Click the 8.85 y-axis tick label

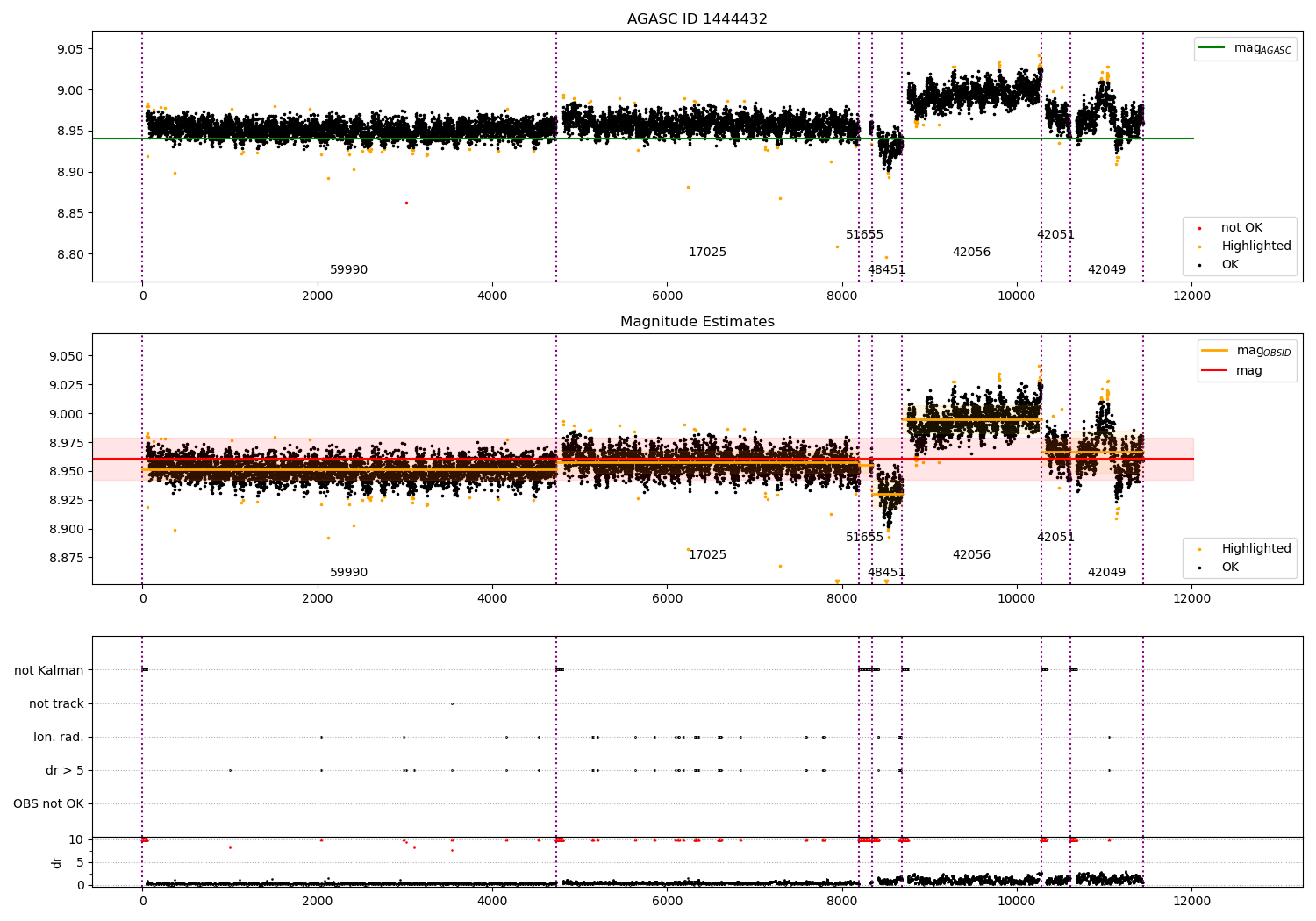(71, 214)
